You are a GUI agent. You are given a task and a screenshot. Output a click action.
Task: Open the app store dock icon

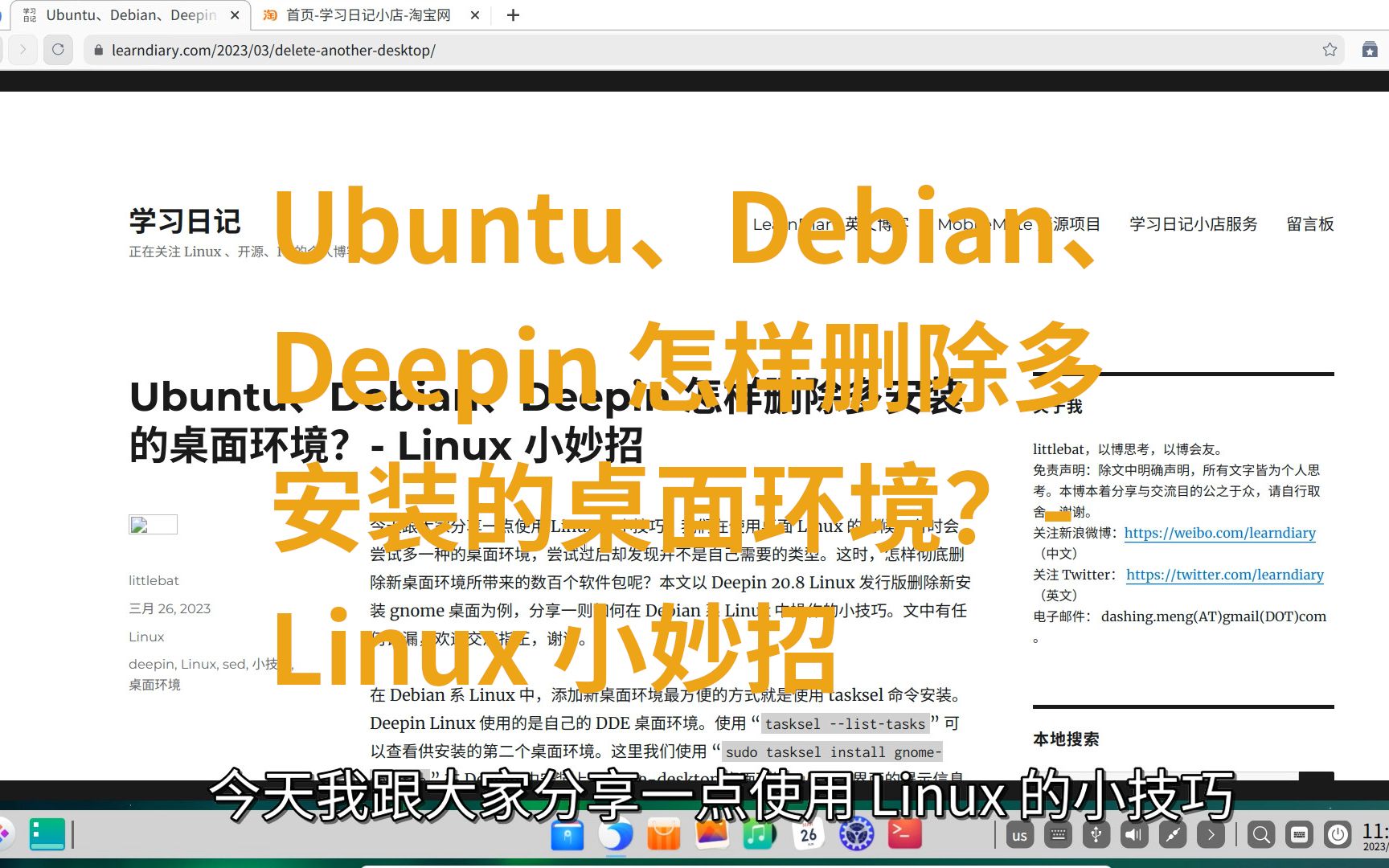[x=663, y=834]
